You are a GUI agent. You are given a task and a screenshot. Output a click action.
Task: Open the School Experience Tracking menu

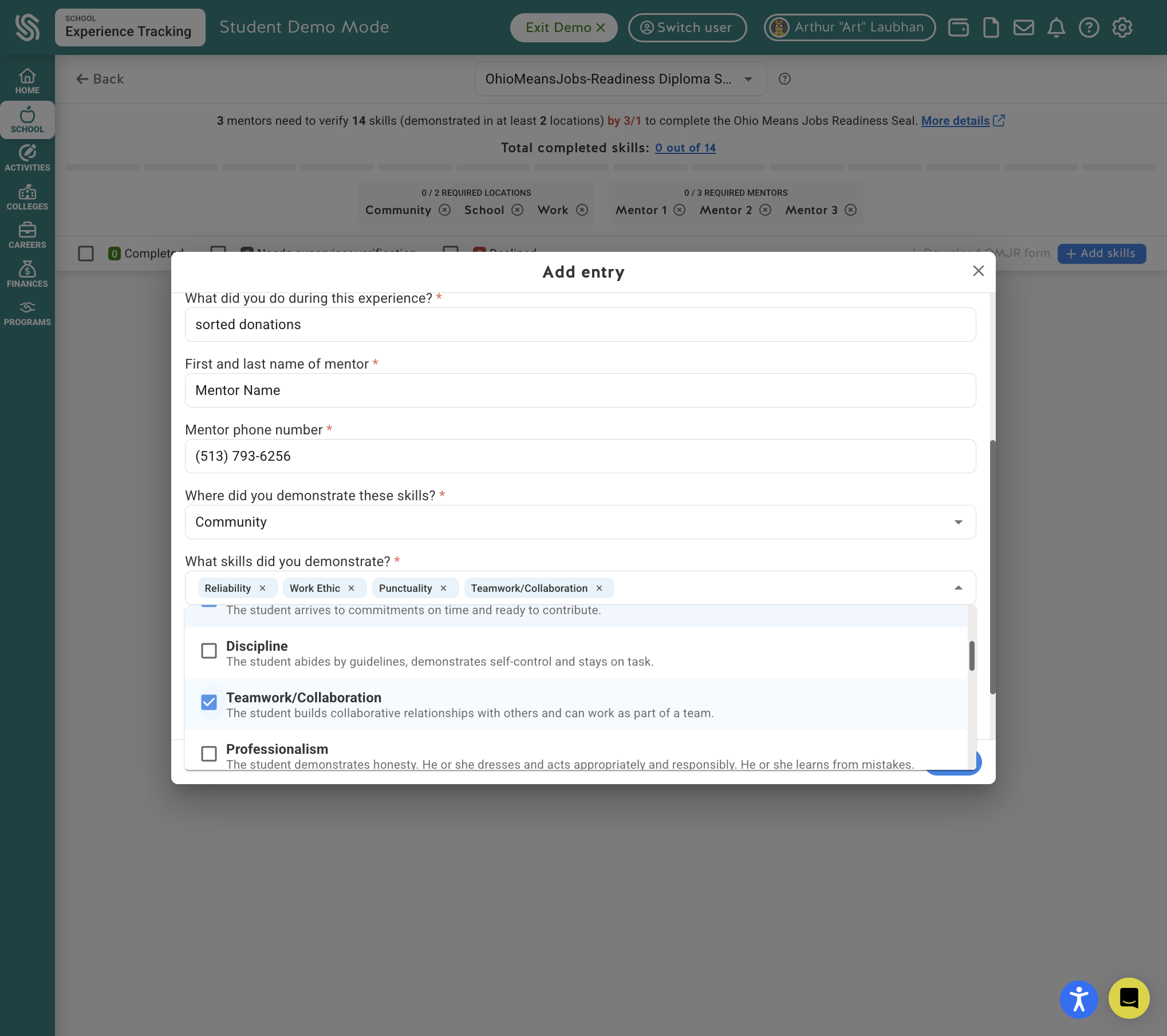130,27
